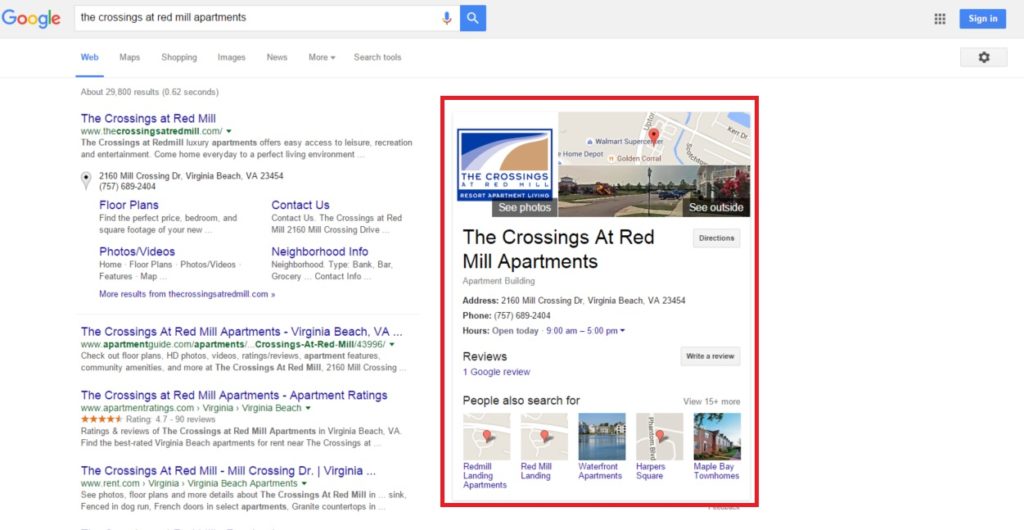
Task: Click the microphone voice search icon
Action: pos(447,18)
